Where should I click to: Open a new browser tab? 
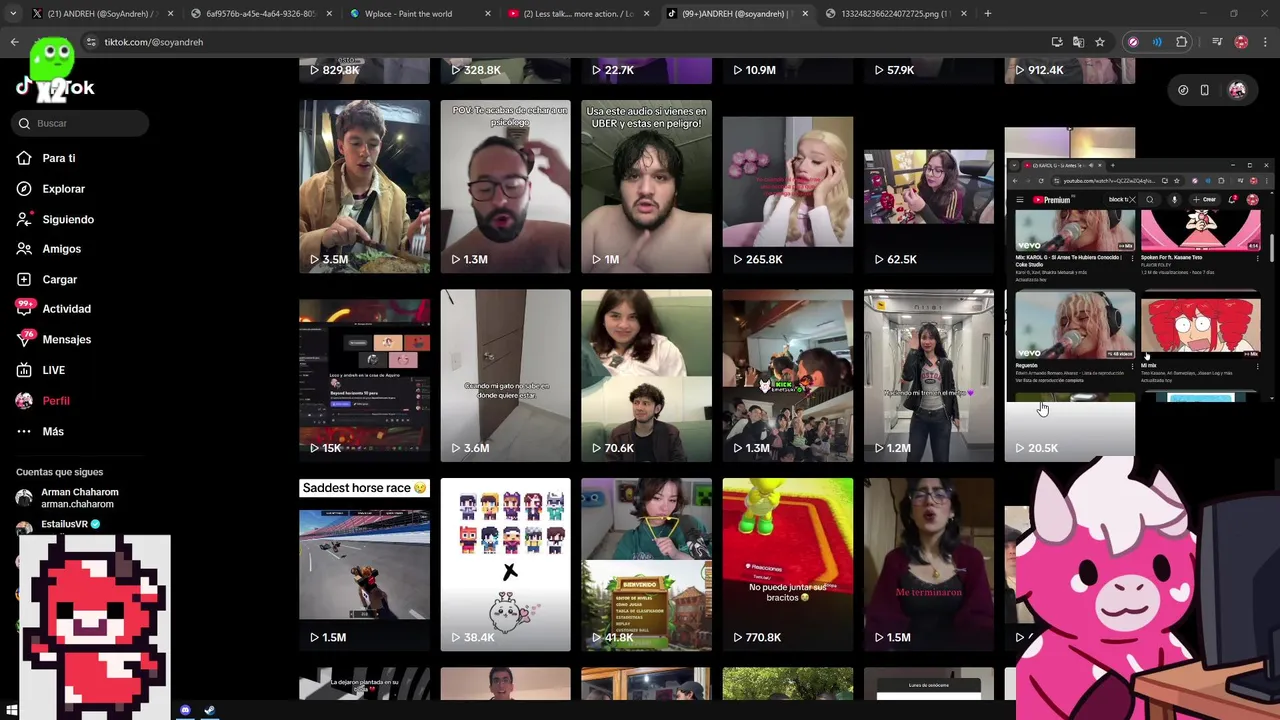[x=987, y=14]
